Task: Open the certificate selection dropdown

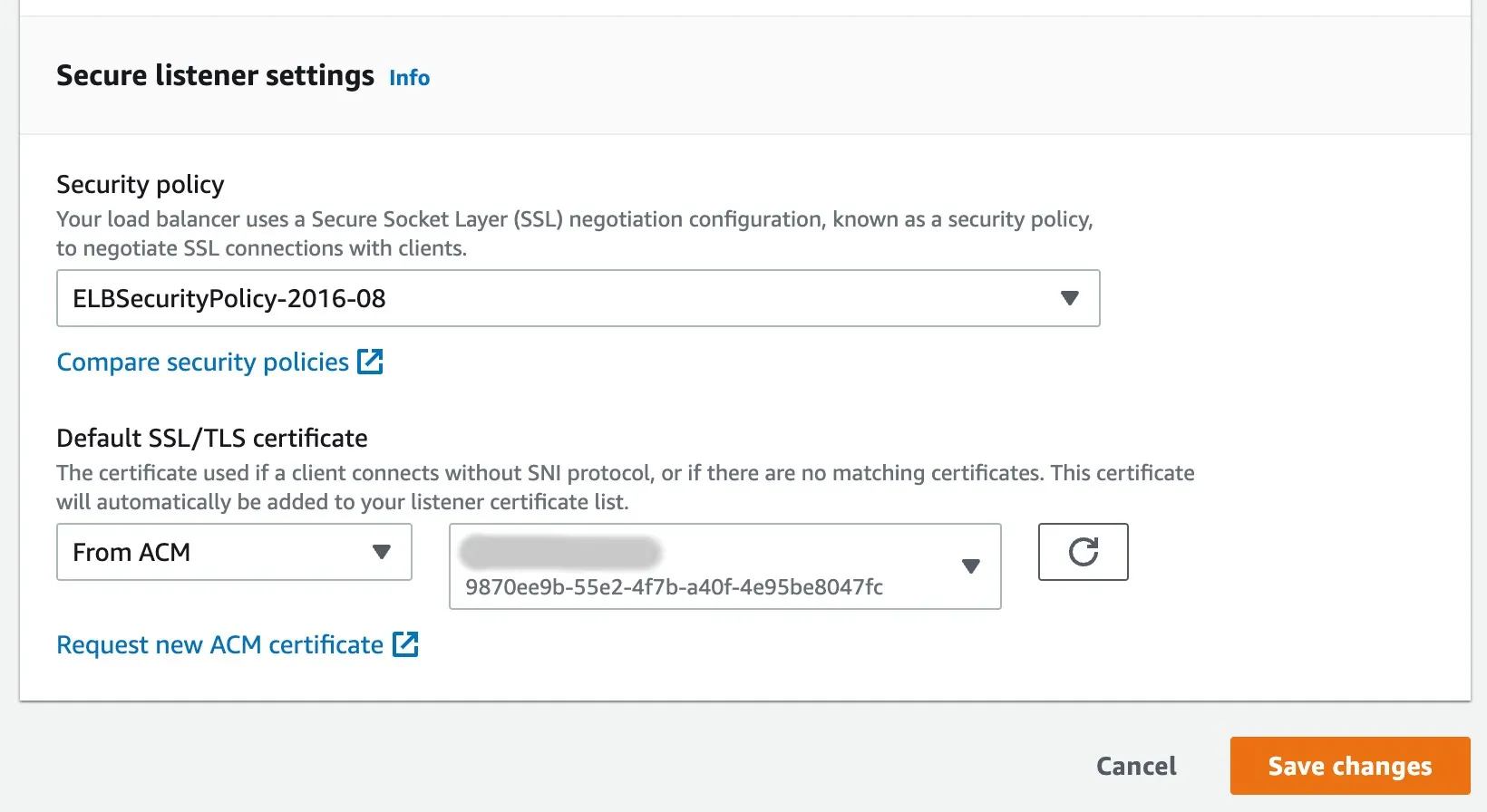Action: tap(707, 566)
